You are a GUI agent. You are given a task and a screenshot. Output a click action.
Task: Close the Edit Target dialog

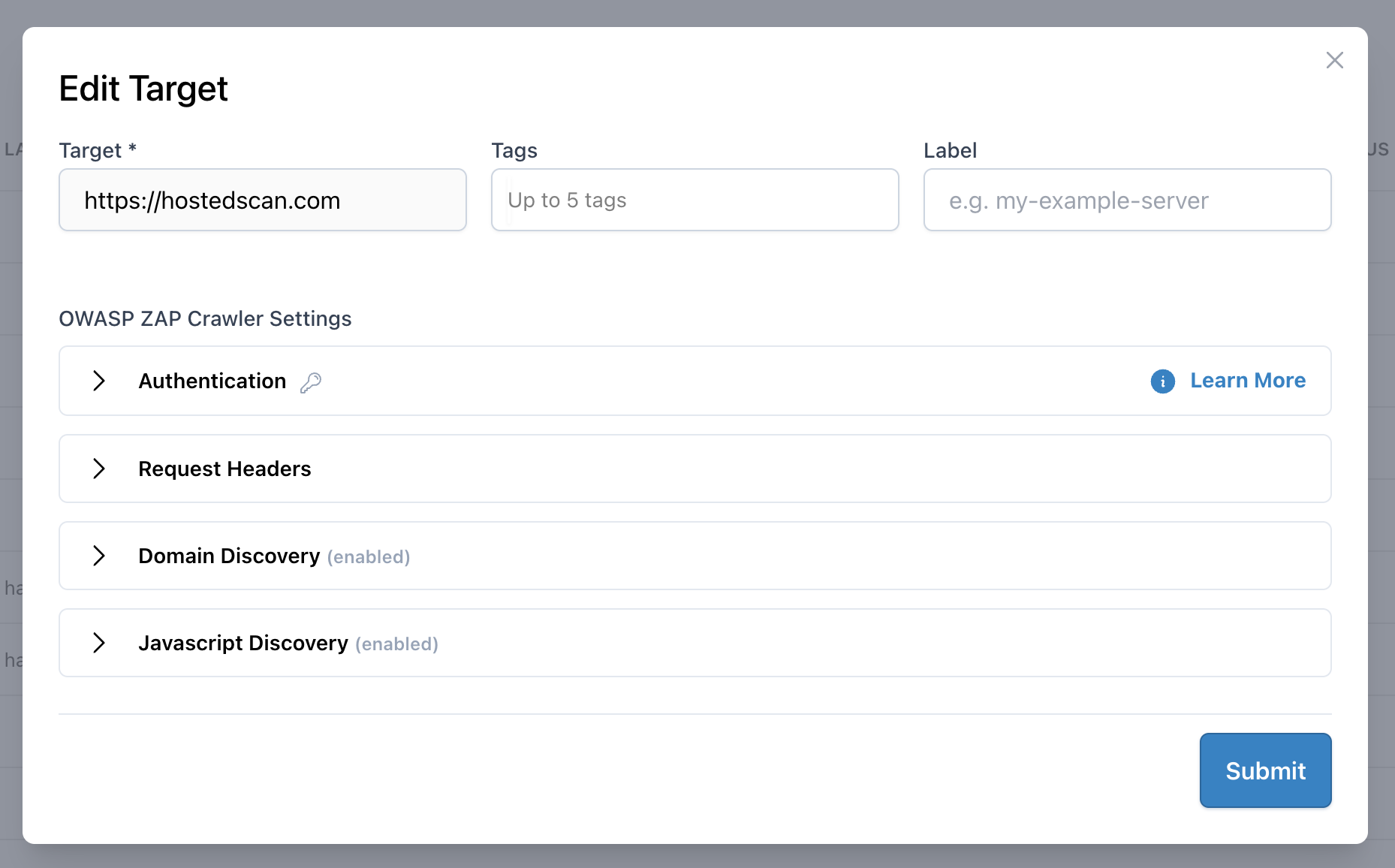click(1334, 60)
